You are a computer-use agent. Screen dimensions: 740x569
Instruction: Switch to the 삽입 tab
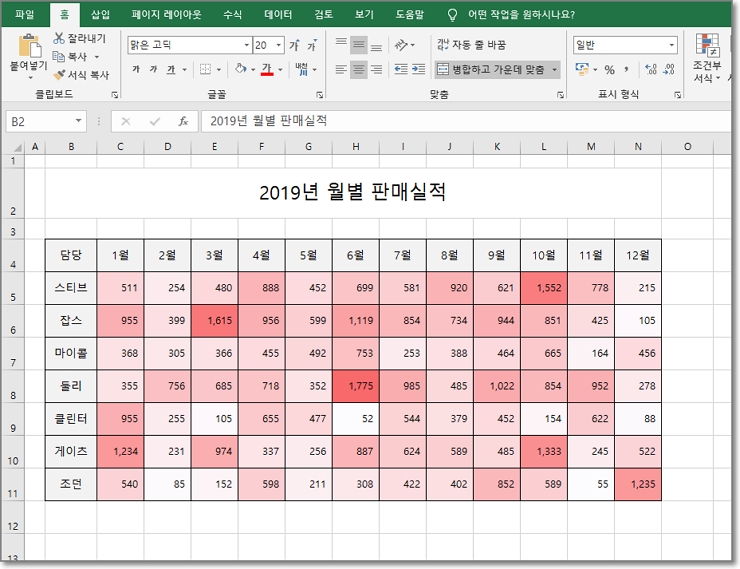[100, 15]
